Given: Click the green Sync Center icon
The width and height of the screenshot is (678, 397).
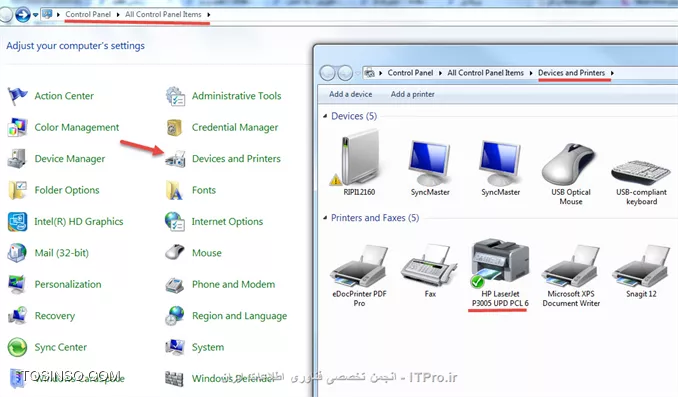Looking at the screenshot, I should 17,347.
